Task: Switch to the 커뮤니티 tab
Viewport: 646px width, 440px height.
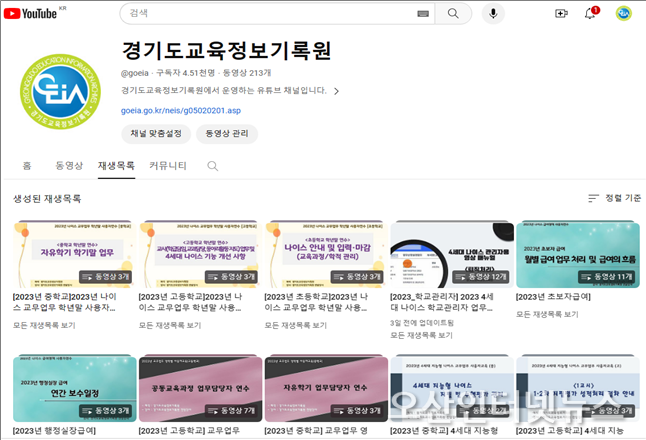Action: (168, 166)
